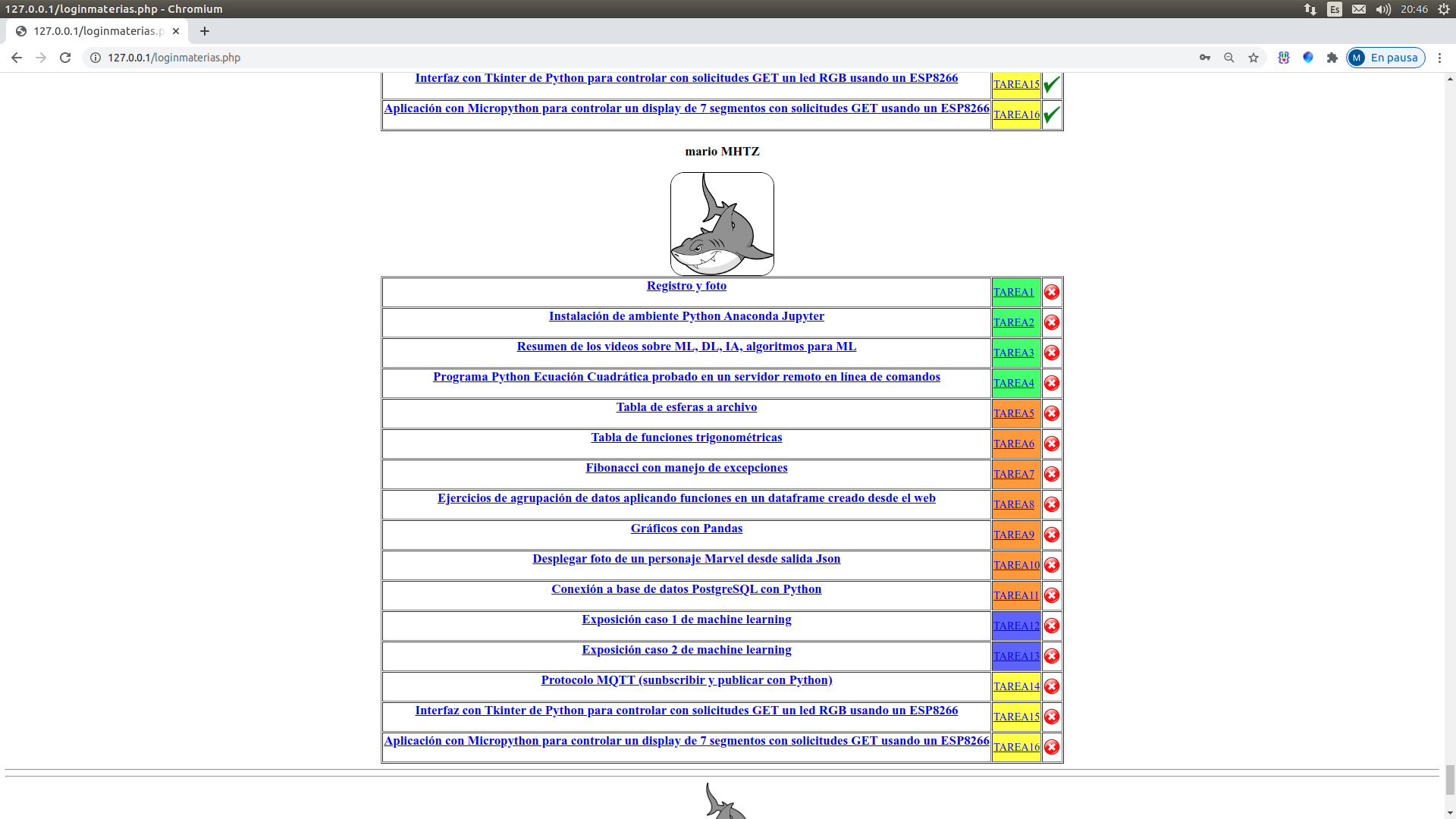
Task: Click the En pausa profile button
Action: tap(1385, 58)
